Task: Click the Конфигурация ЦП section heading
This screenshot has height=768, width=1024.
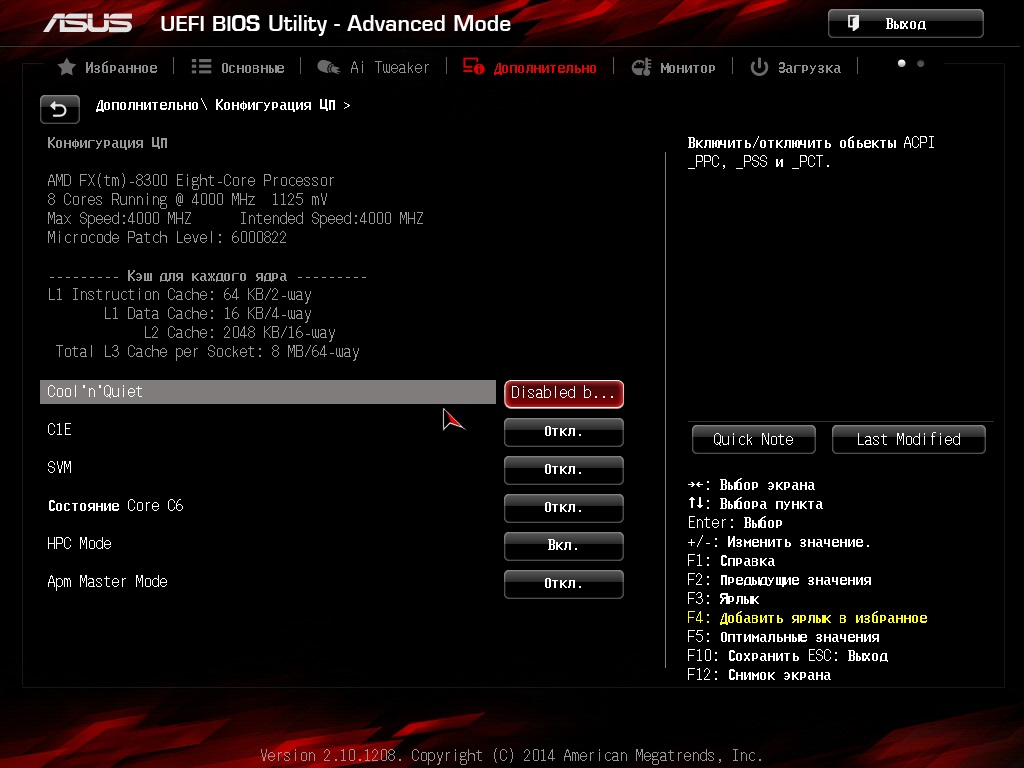Action: [x=107, y=143]
